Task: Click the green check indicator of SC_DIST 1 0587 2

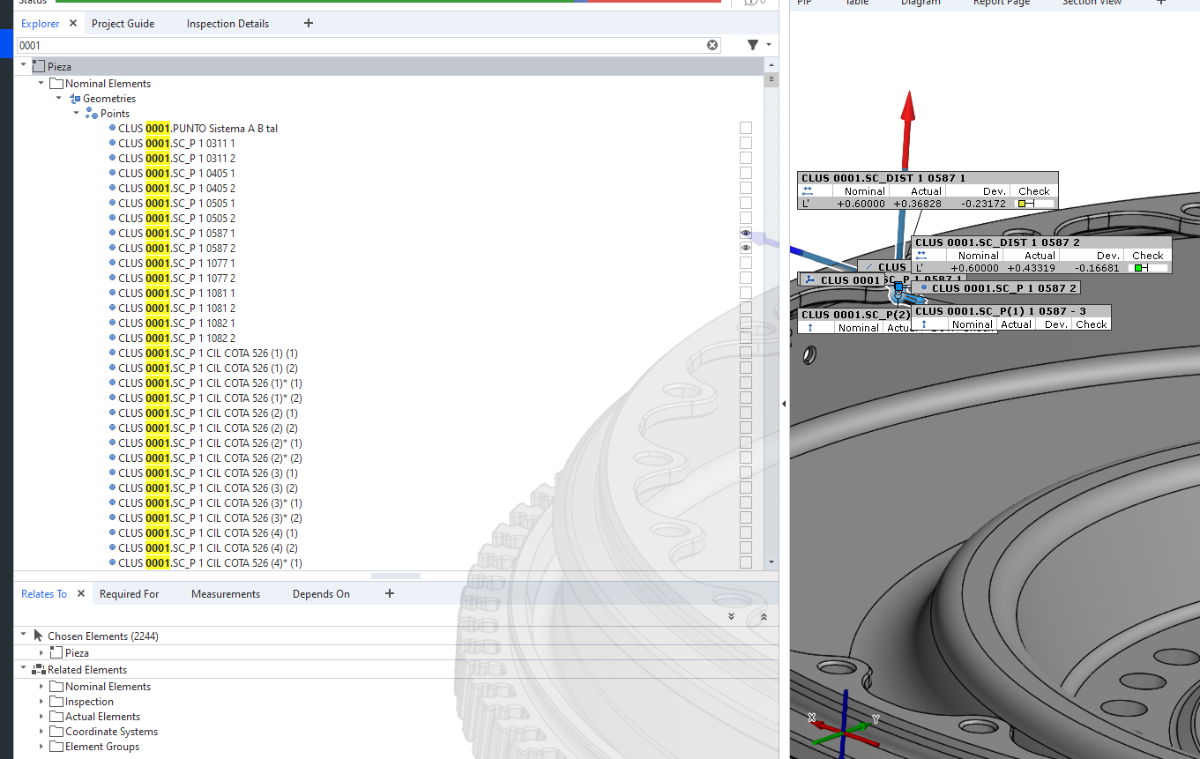Action: click(x=1139, y=268)
